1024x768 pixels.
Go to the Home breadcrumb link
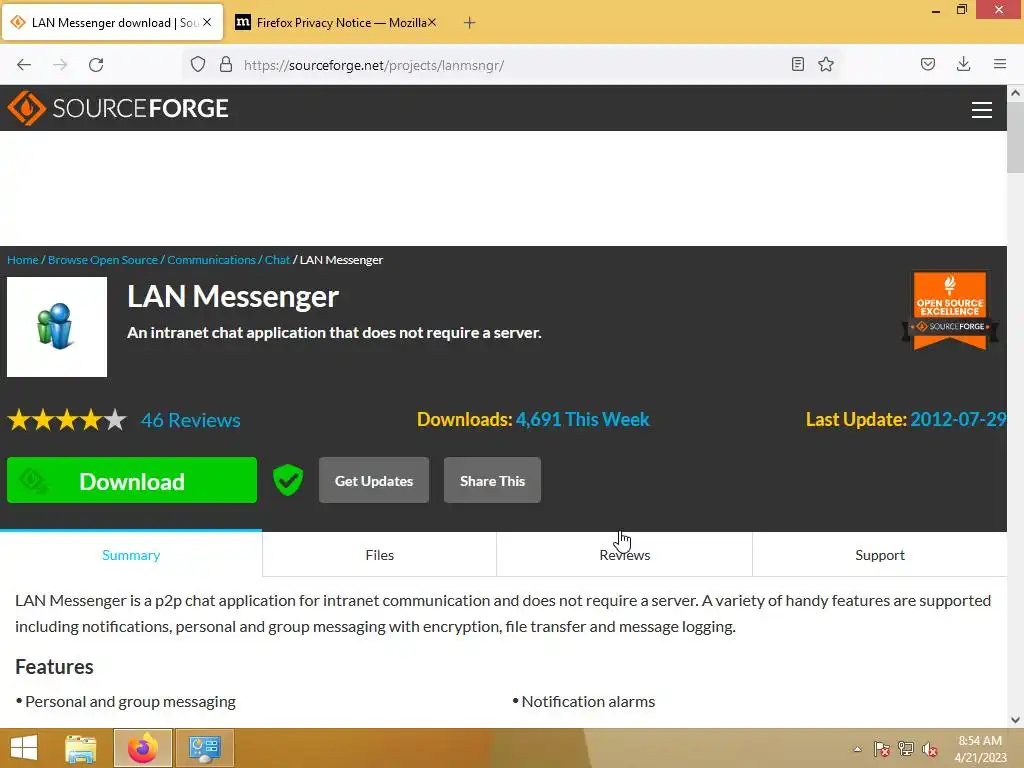click(23, 260)
